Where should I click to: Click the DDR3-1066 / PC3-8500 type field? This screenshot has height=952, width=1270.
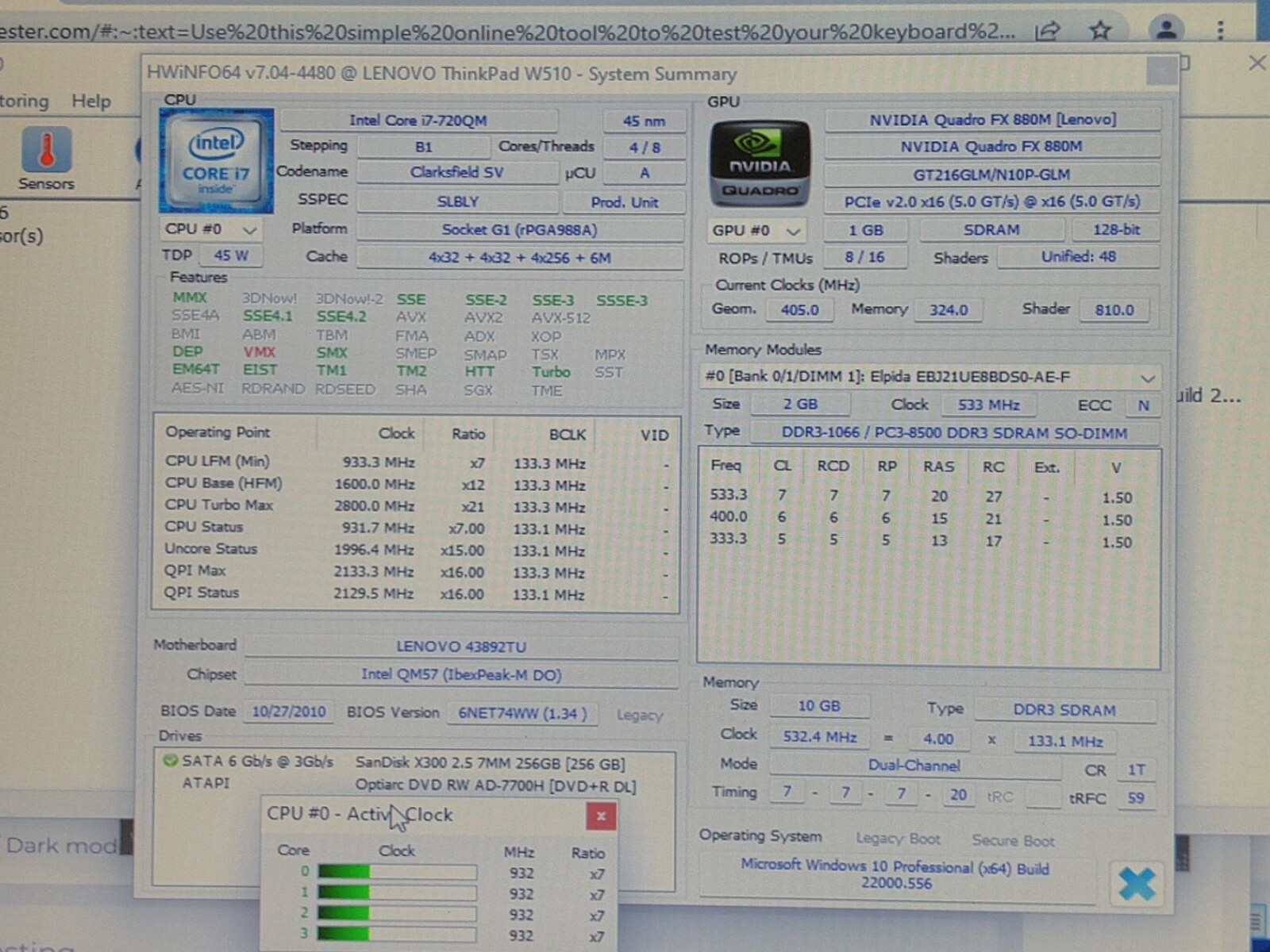pos(954,433)
